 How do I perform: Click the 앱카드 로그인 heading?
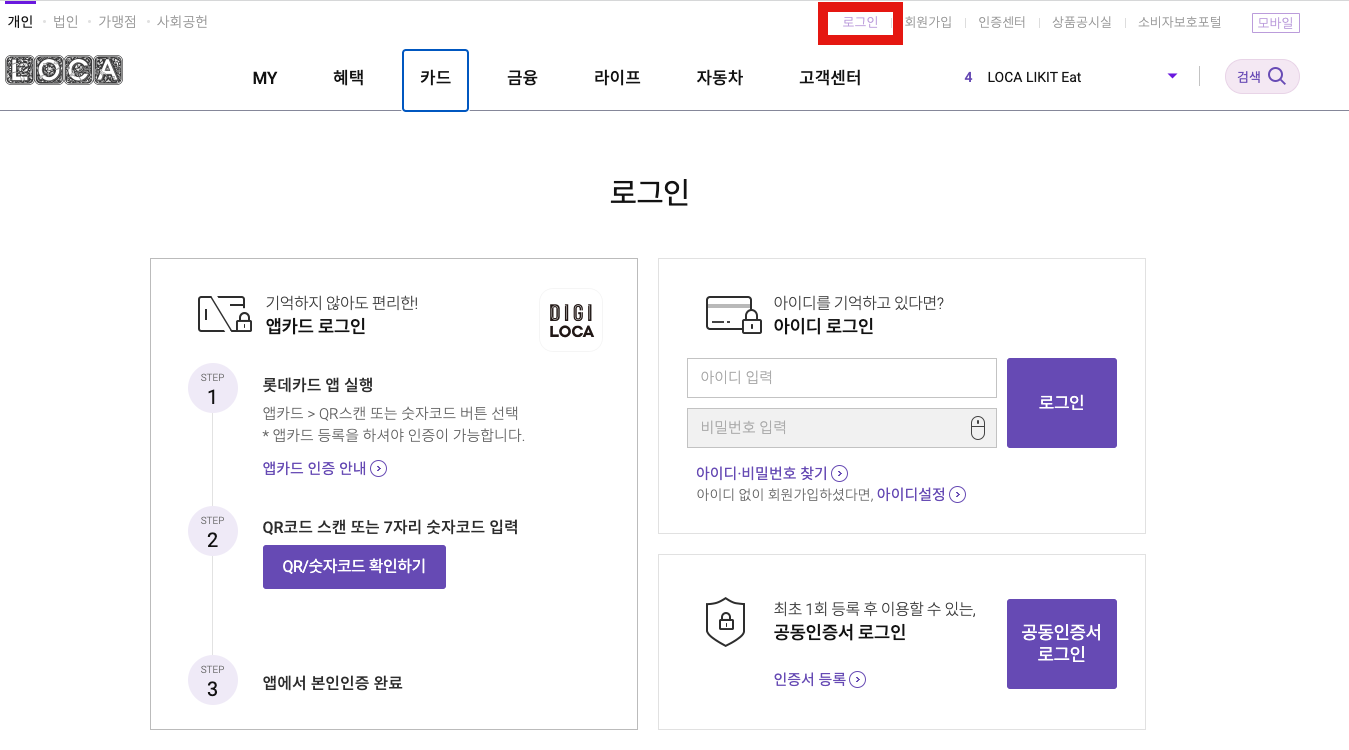click(316, 326)
